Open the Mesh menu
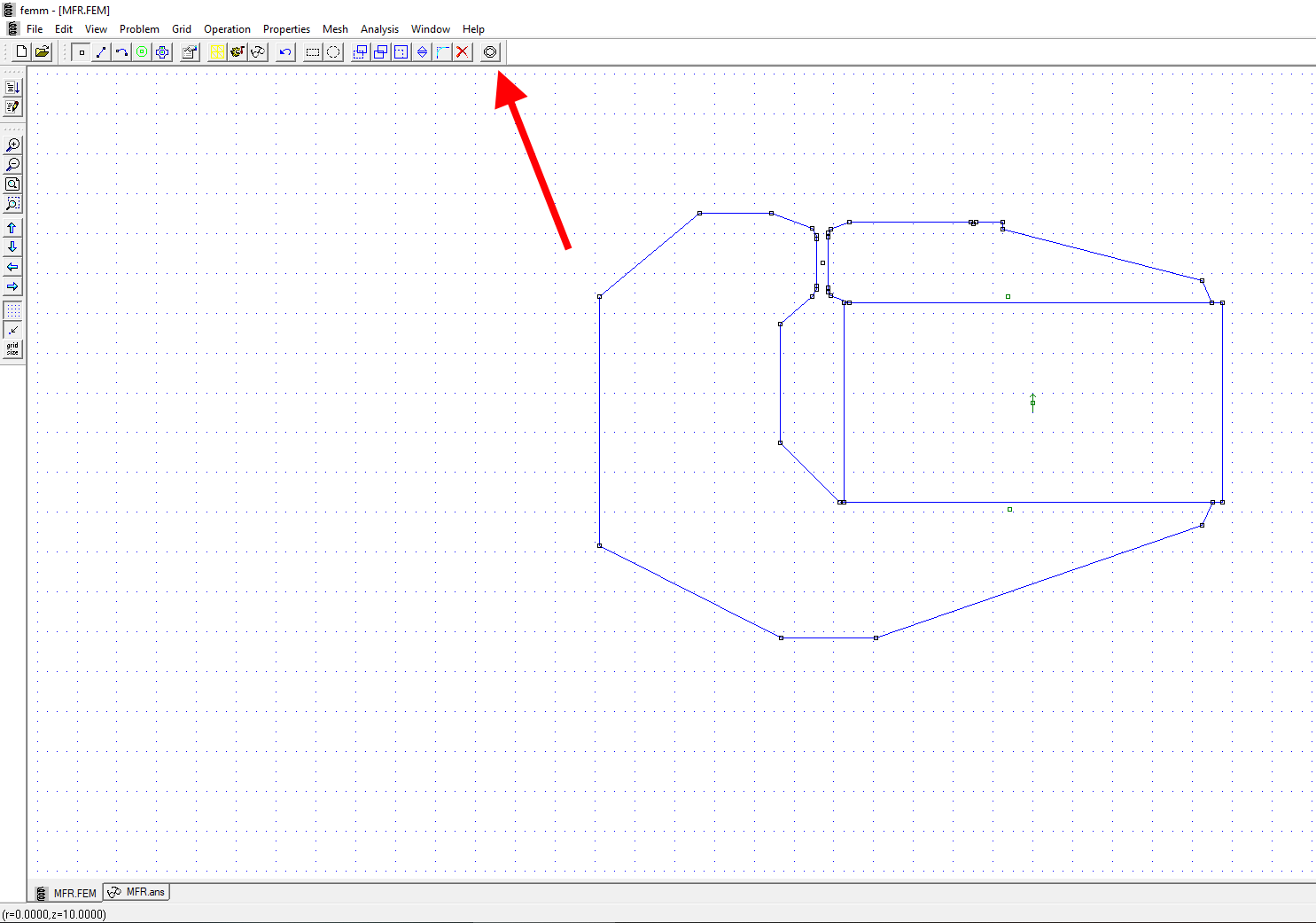 [x=335, y=29]
